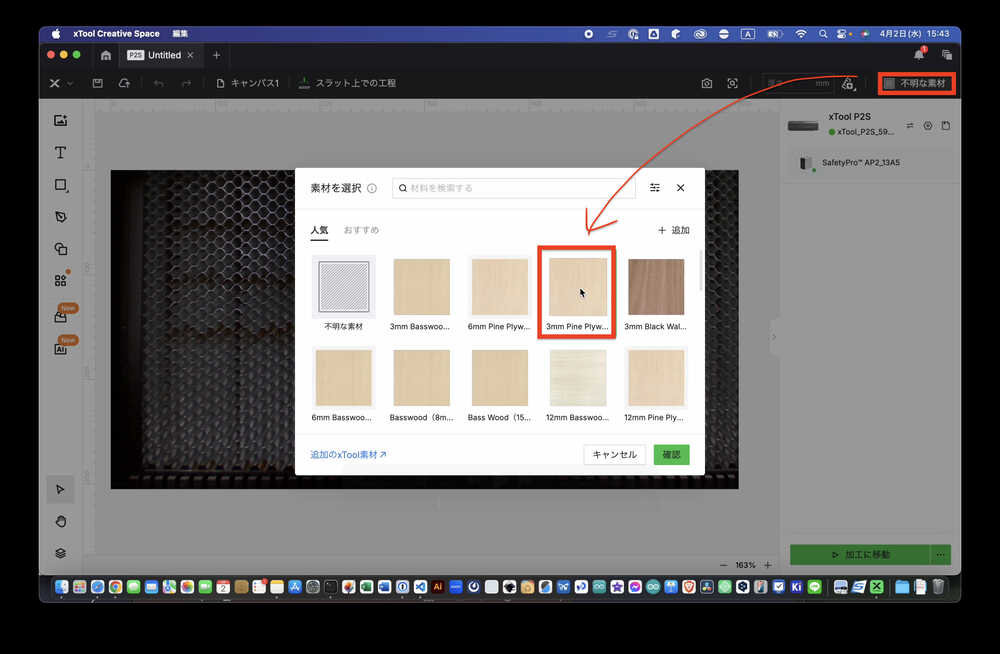Expand options next to 加工に移動 button

tap(939, 554)
